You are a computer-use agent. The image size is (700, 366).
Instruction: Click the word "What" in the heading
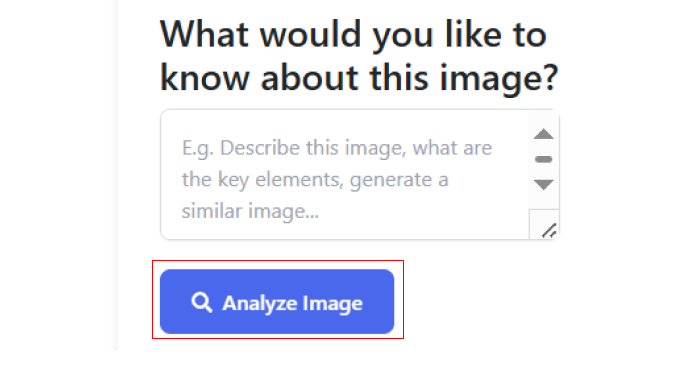[x=204, y=34]
